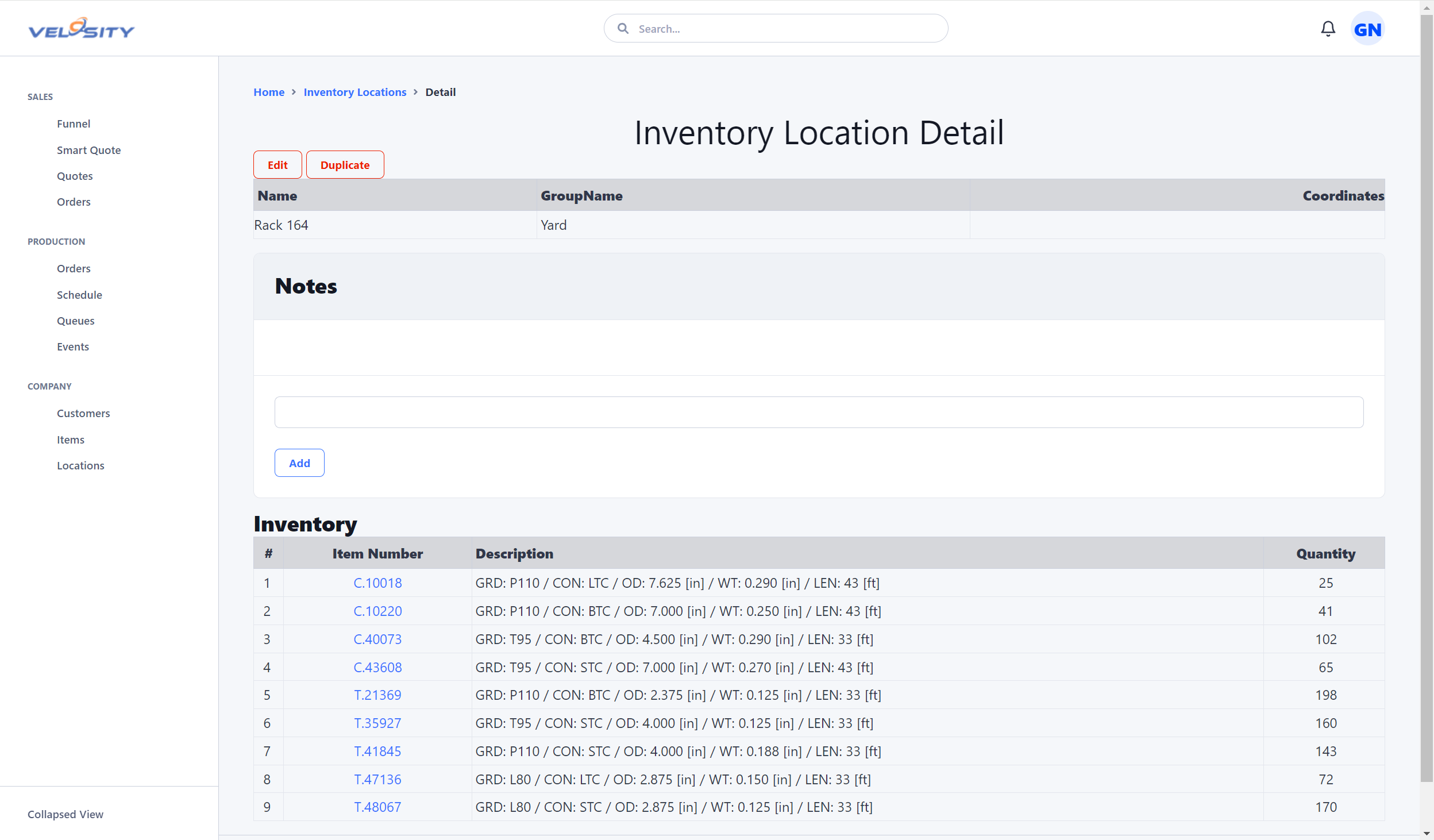
Task: Click the search magnifier icon
Action: click(623, 29)
